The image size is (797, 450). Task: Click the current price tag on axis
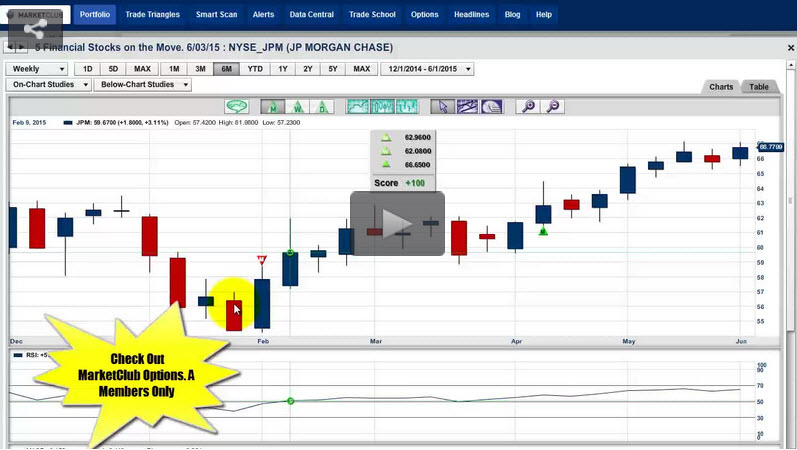coord(771,147)
